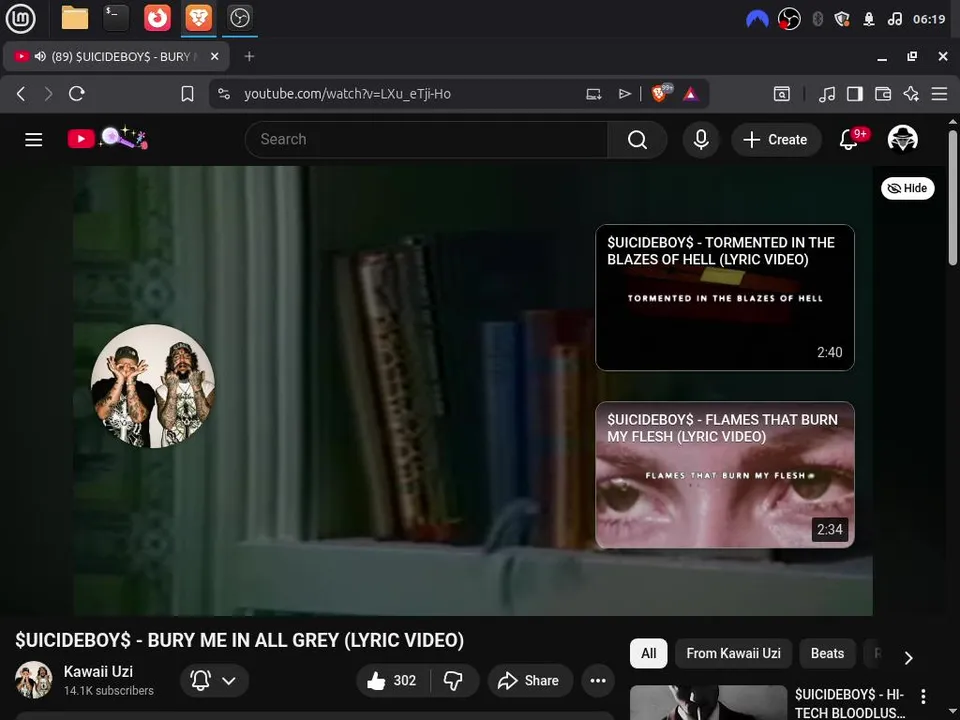The height and width of the screenshot is (720, 960).
Task: Open the Leo AI sparkle icon
Action: pyautogui.click(x=911, y=94)
